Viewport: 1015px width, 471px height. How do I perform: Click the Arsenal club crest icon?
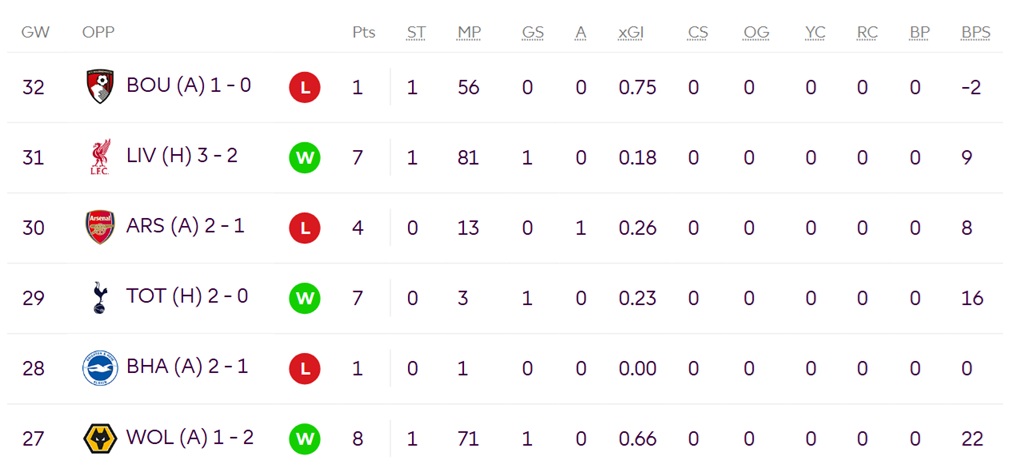click(x=100, y=227)
